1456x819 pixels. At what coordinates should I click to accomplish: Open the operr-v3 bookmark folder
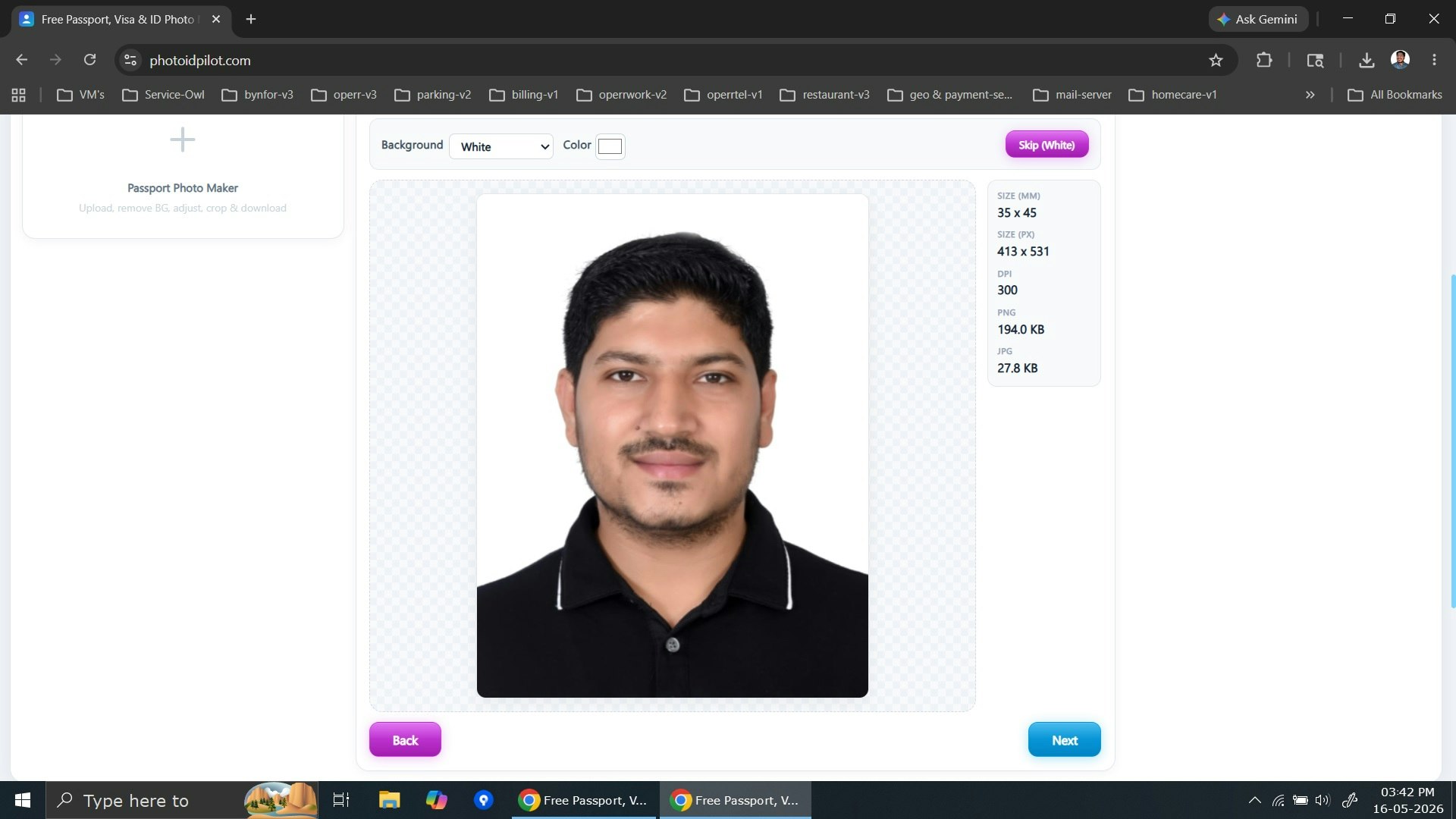[344, 95]
